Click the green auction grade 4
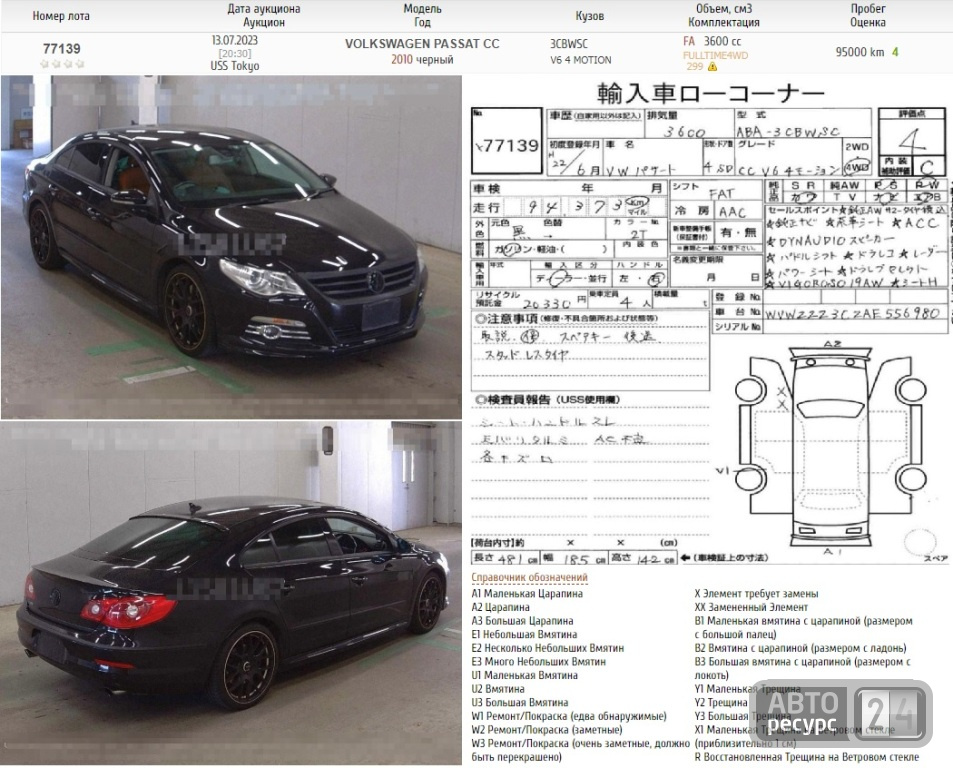Image resolution: width=953 pixels, height=768 pixels. pos(895,52)
